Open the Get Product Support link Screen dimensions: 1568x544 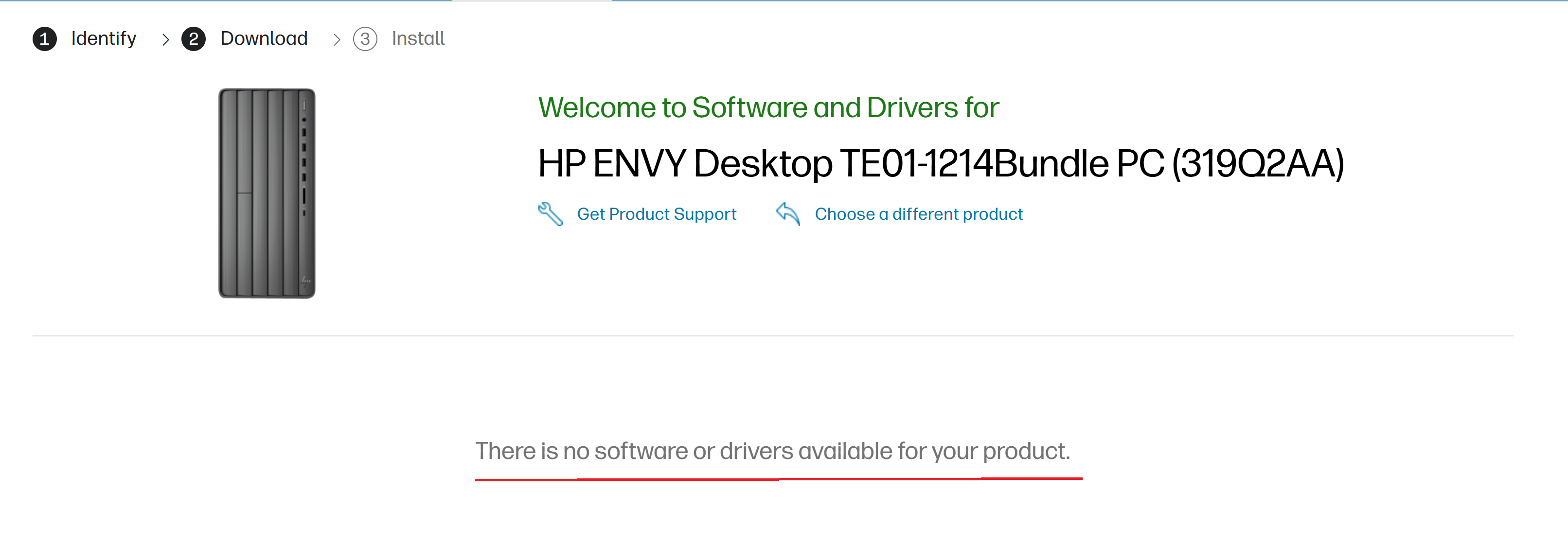[x=656, y=214]
